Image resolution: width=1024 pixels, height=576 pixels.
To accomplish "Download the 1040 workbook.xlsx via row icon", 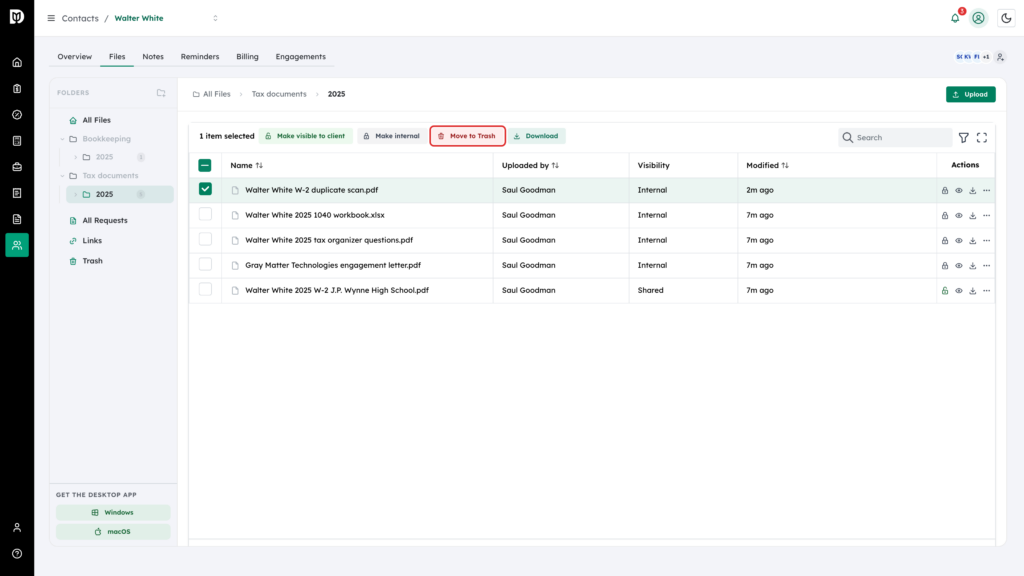I will coord(972,216).
